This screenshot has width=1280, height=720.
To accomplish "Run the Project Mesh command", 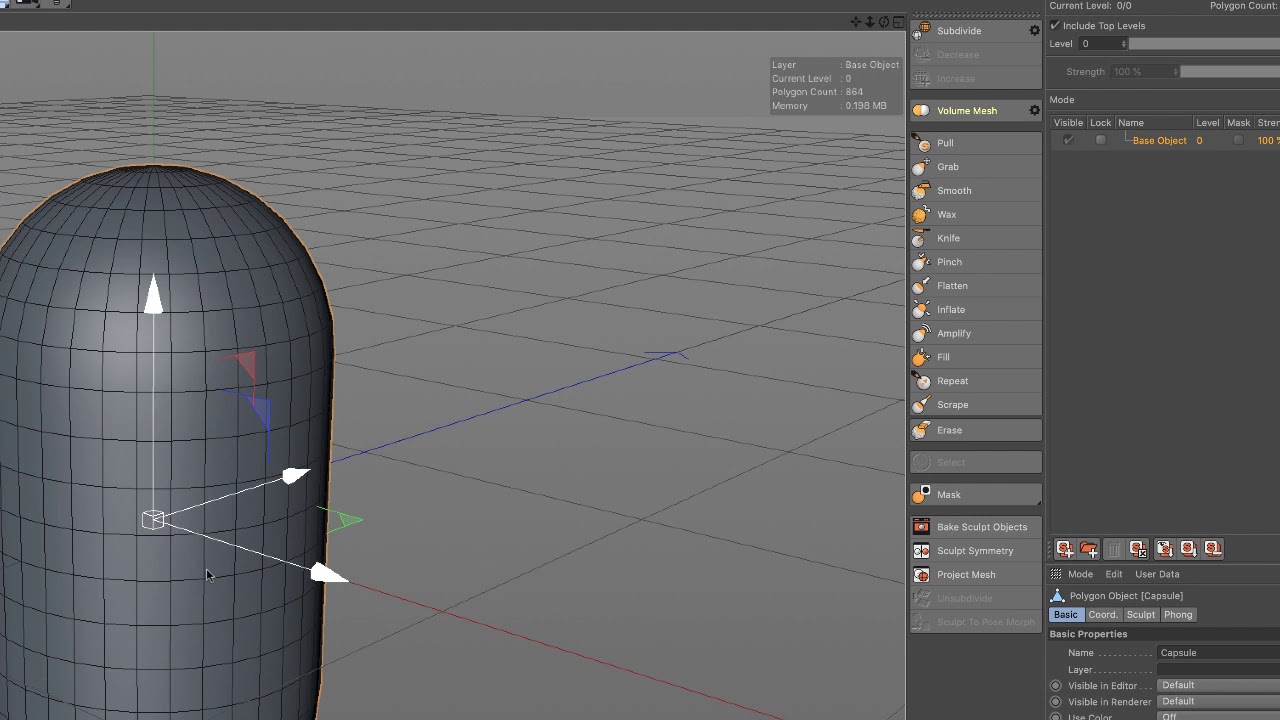I will 976,575.
